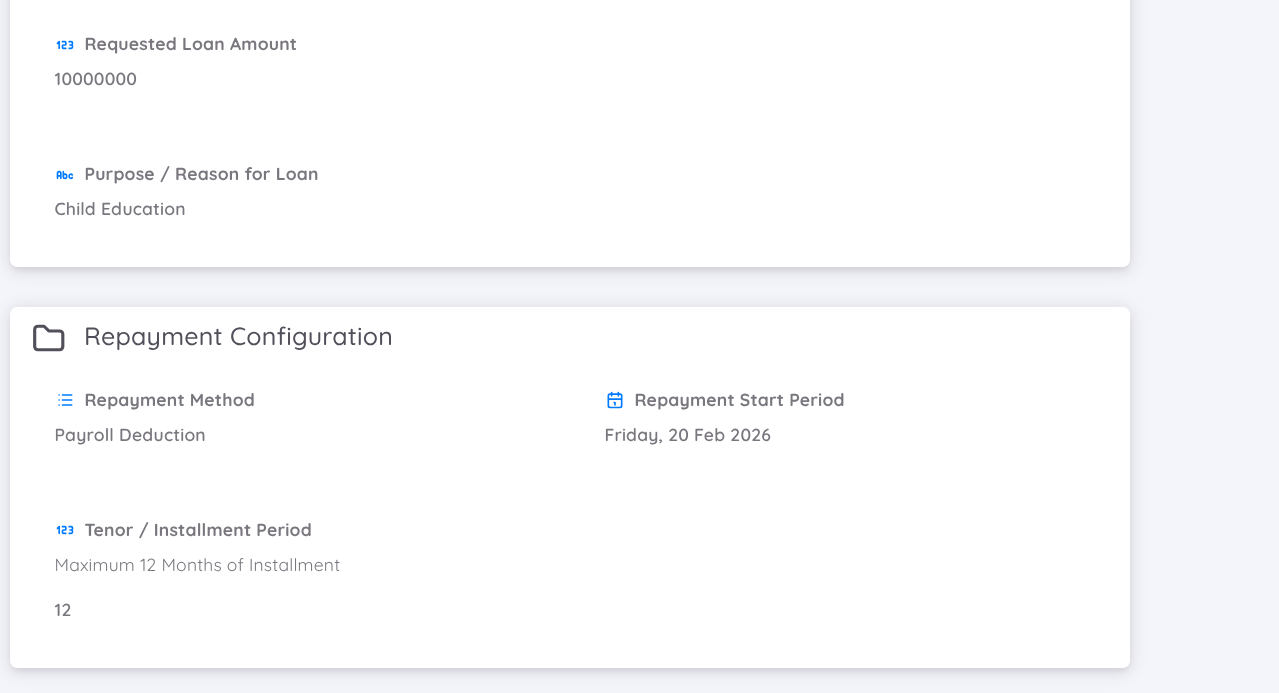Click the list icon beside Repayment Method
Screen dimensions: 1279x693
pos(65,400)
